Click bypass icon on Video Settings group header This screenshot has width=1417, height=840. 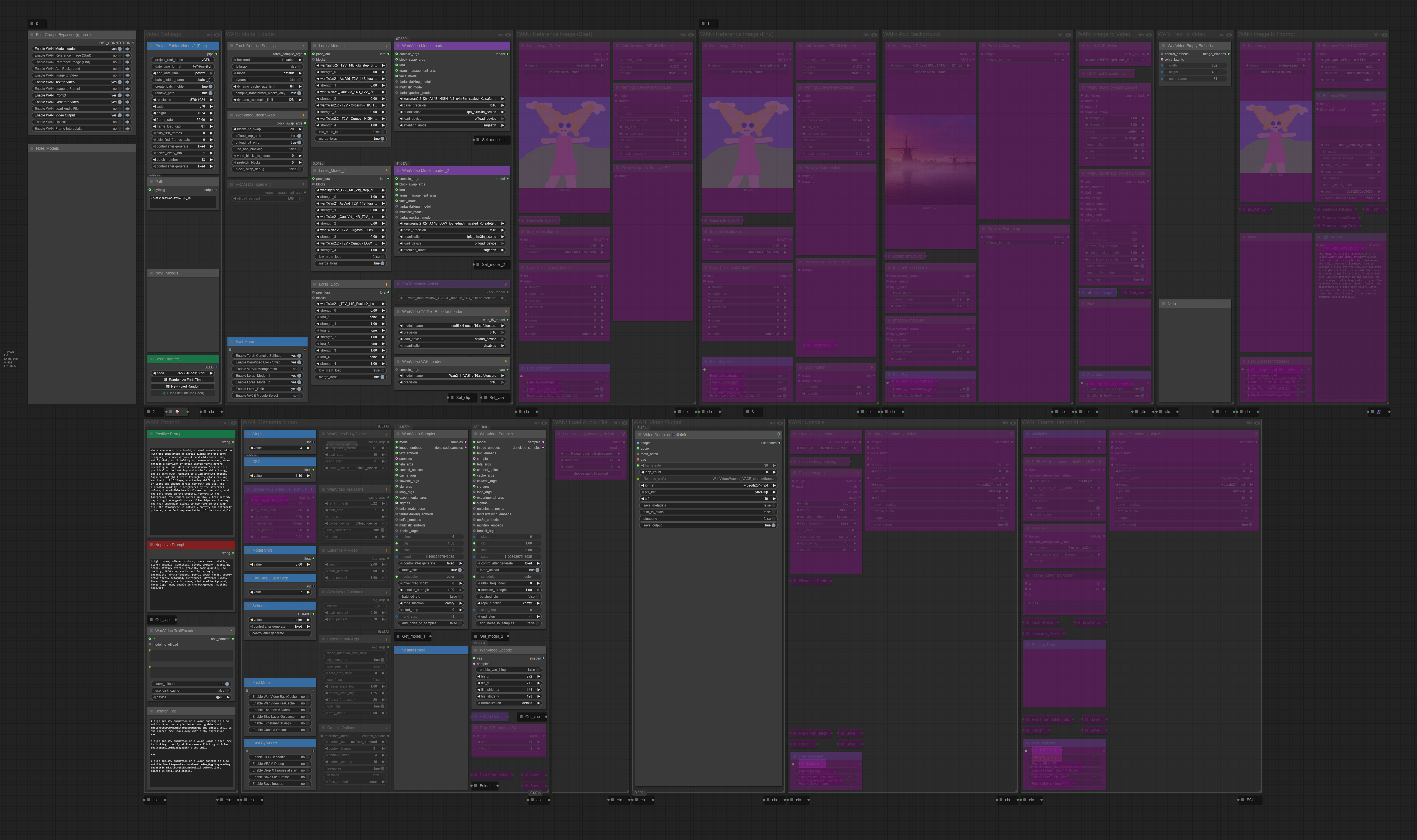click(209, 35)
